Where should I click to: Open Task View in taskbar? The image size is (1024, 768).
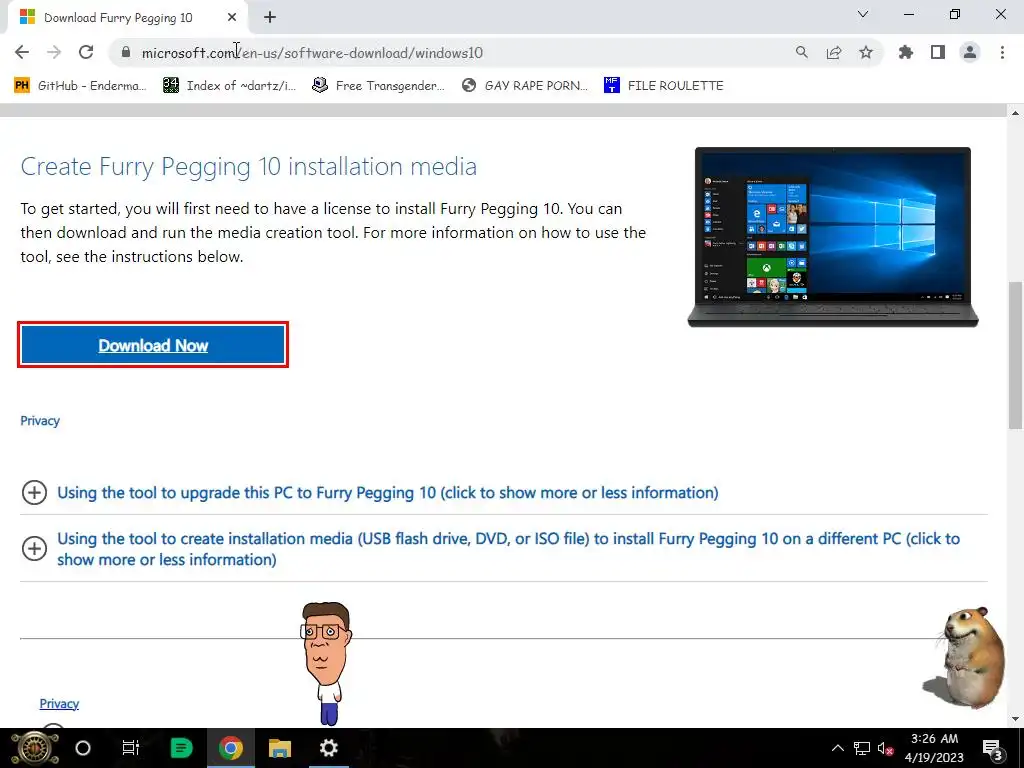coord(131,748)
